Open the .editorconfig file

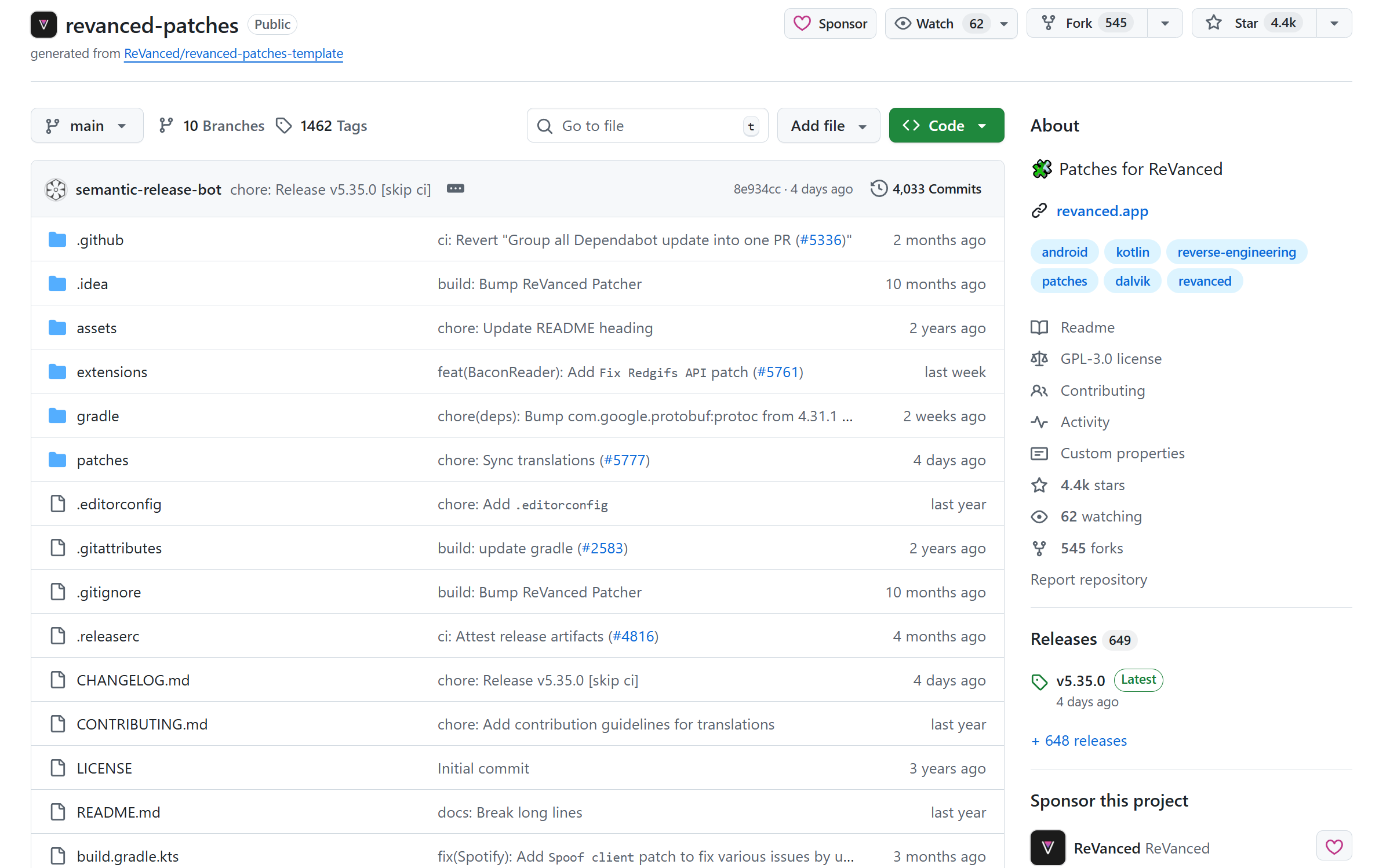click(x=119, y=504)
